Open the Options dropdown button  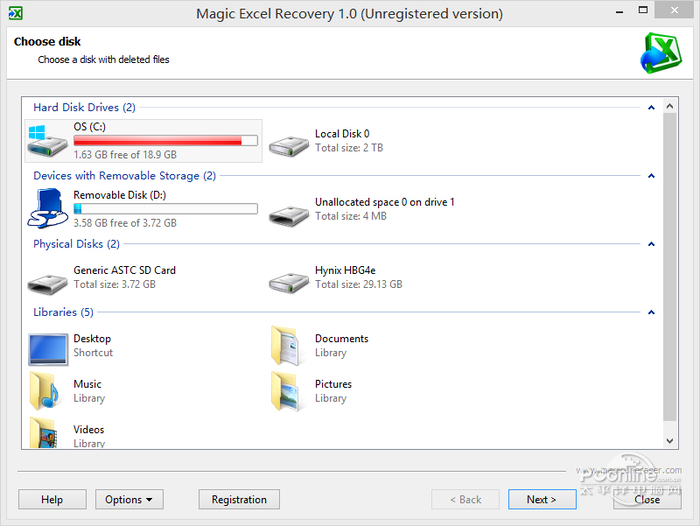point(129,499)
